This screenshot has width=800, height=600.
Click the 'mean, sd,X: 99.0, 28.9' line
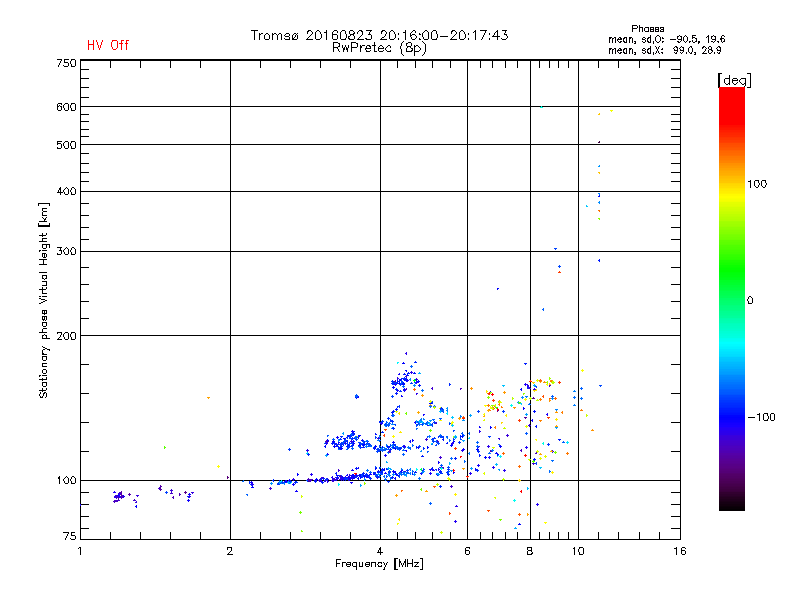pyautogui.click(x=664, y=51)
